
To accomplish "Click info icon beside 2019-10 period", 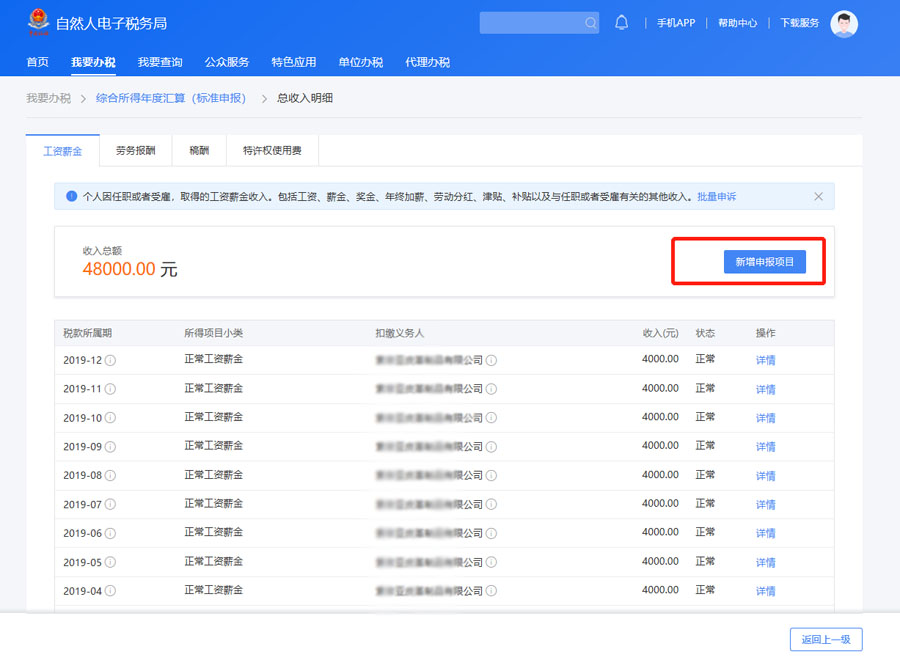I will pos(111,418).
